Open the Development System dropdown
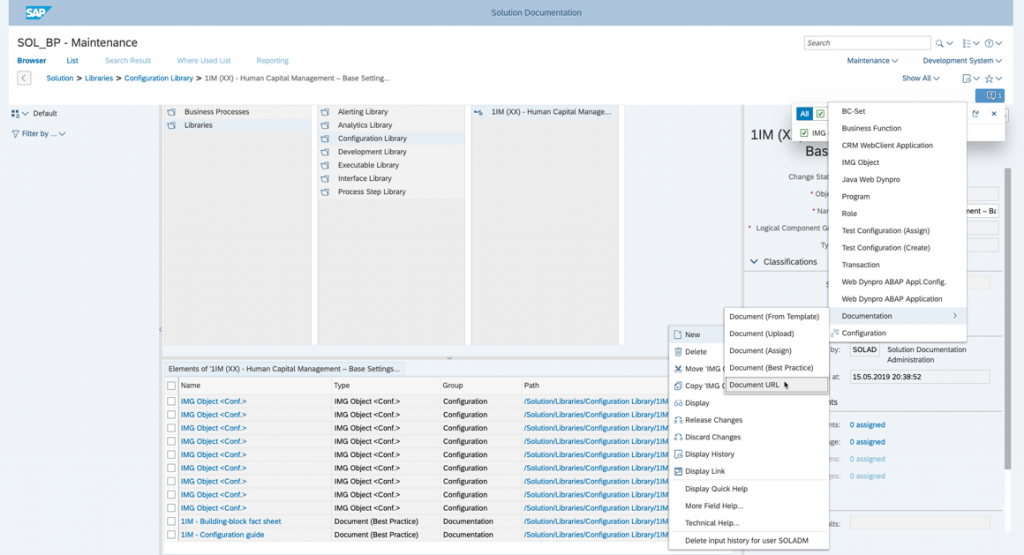Viewport: 1024px width, 555px height. (962, 61)
